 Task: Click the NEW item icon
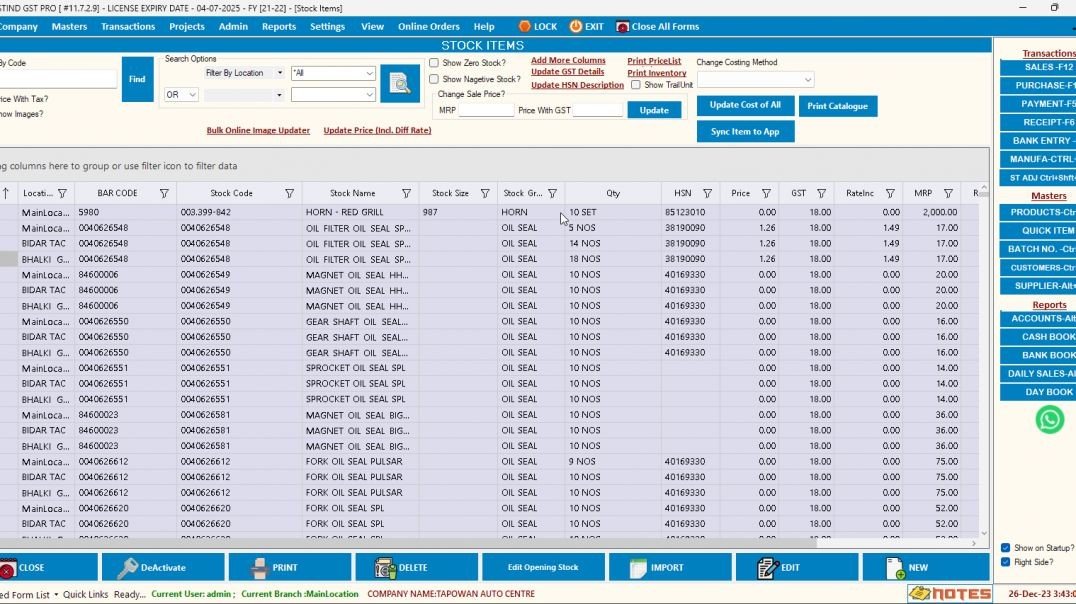pos(895,566)
